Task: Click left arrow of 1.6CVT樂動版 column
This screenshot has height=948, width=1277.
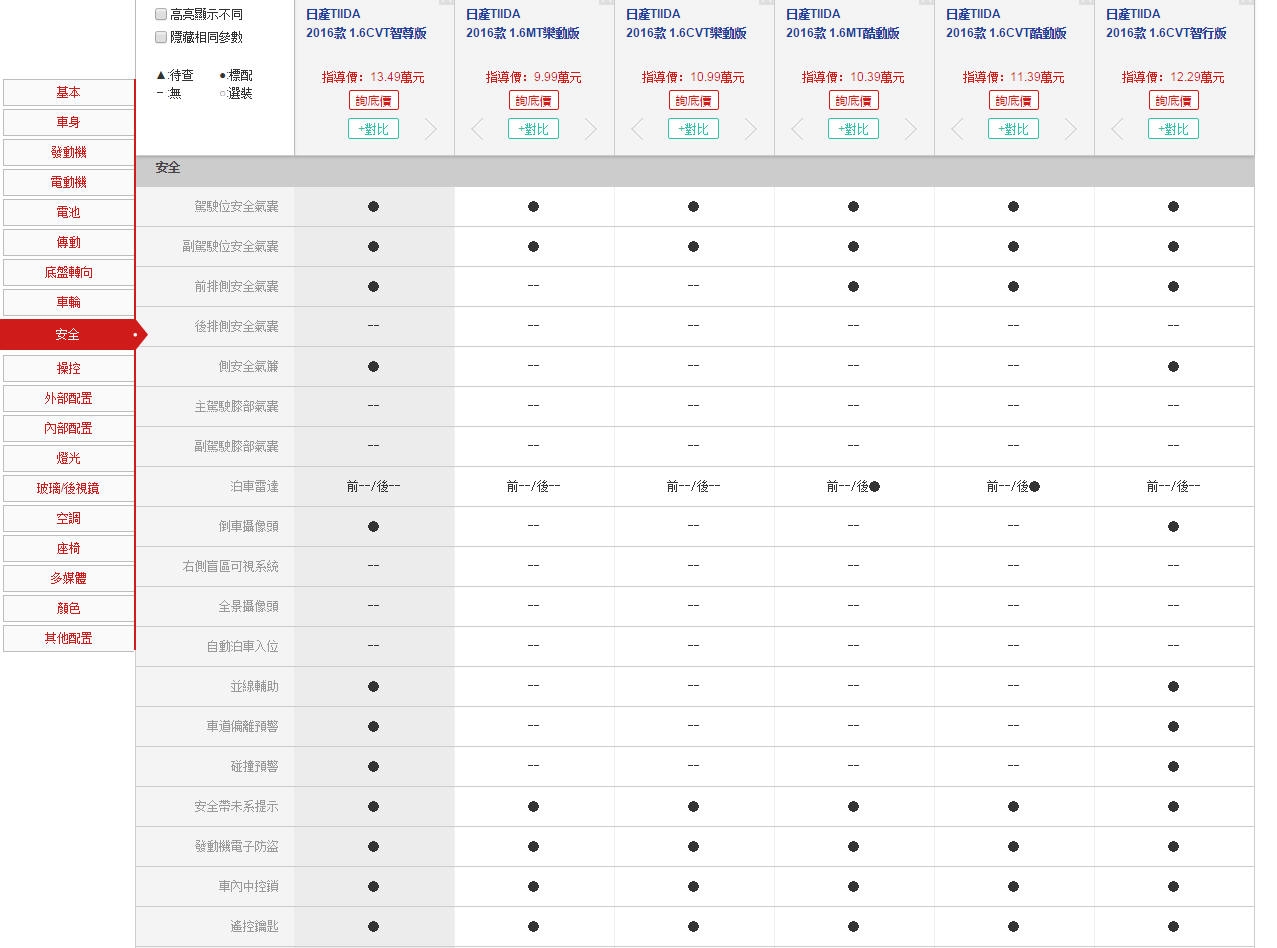Action: (x=637, y=129)
